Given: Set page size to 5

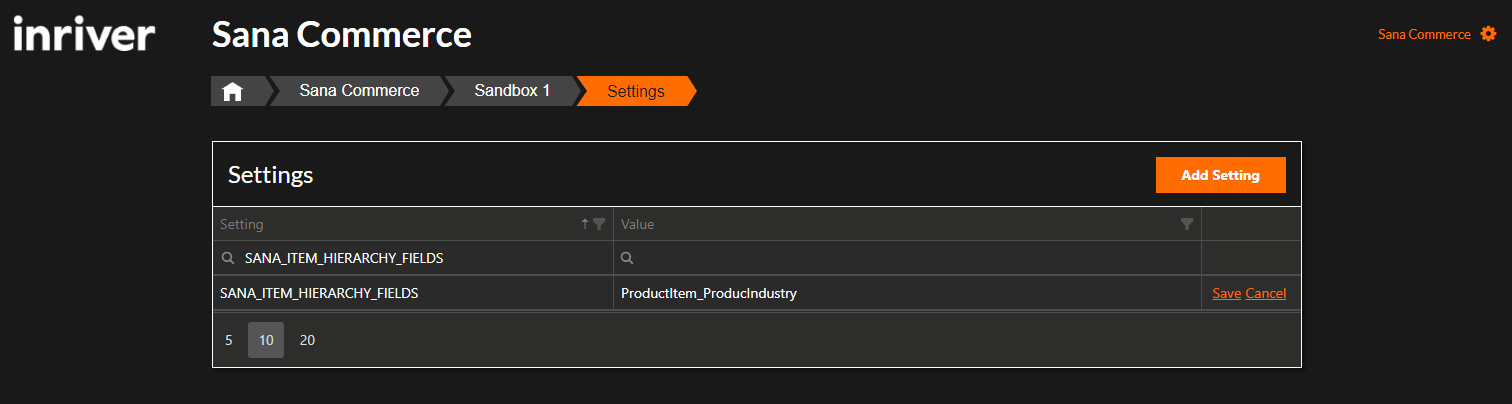Looking at the screenshot, I should click(229, 340).
